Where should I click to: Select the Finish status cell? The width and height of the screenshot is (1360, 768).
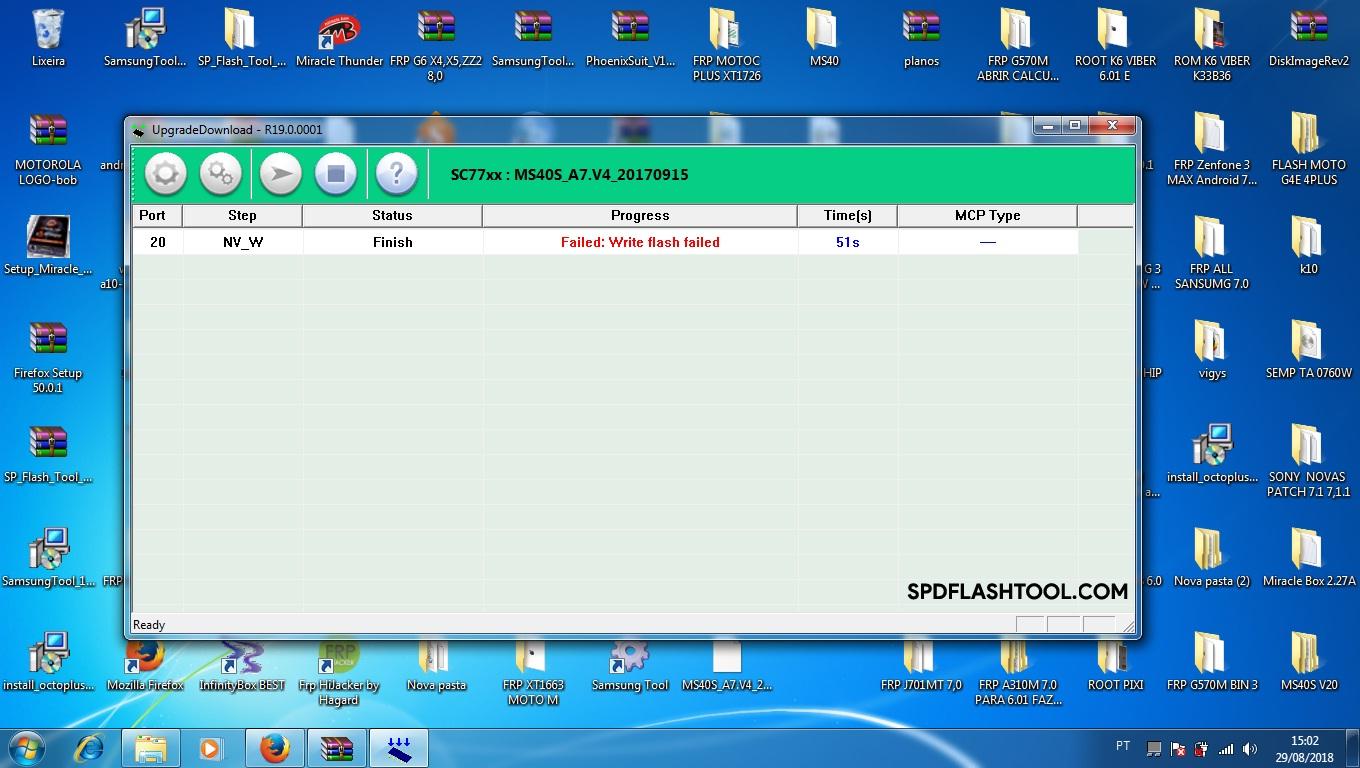392,242
